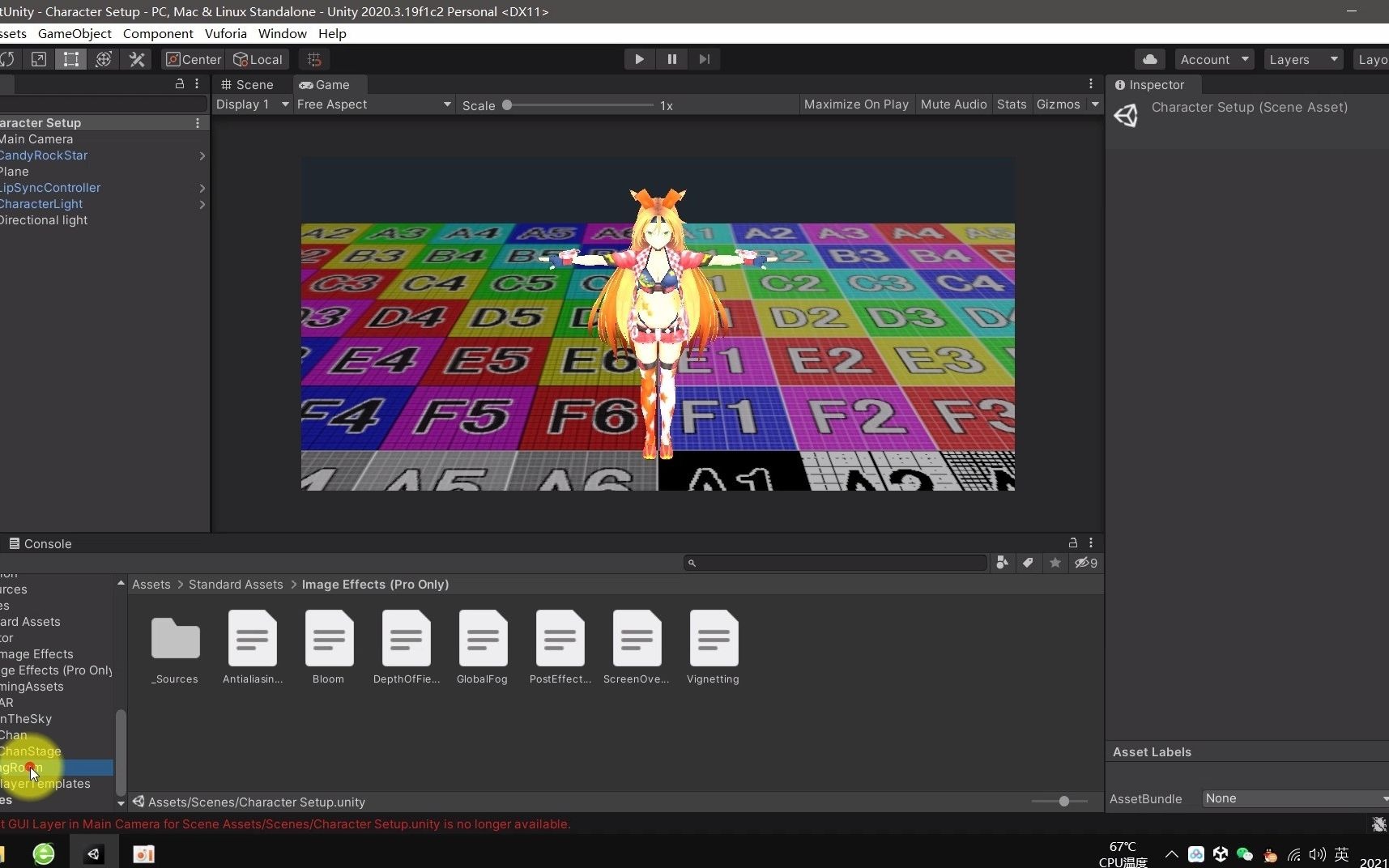Toggle grid snapping icon in toolbar
Screen dimensions: 1389x868
[x=314, y=59]
